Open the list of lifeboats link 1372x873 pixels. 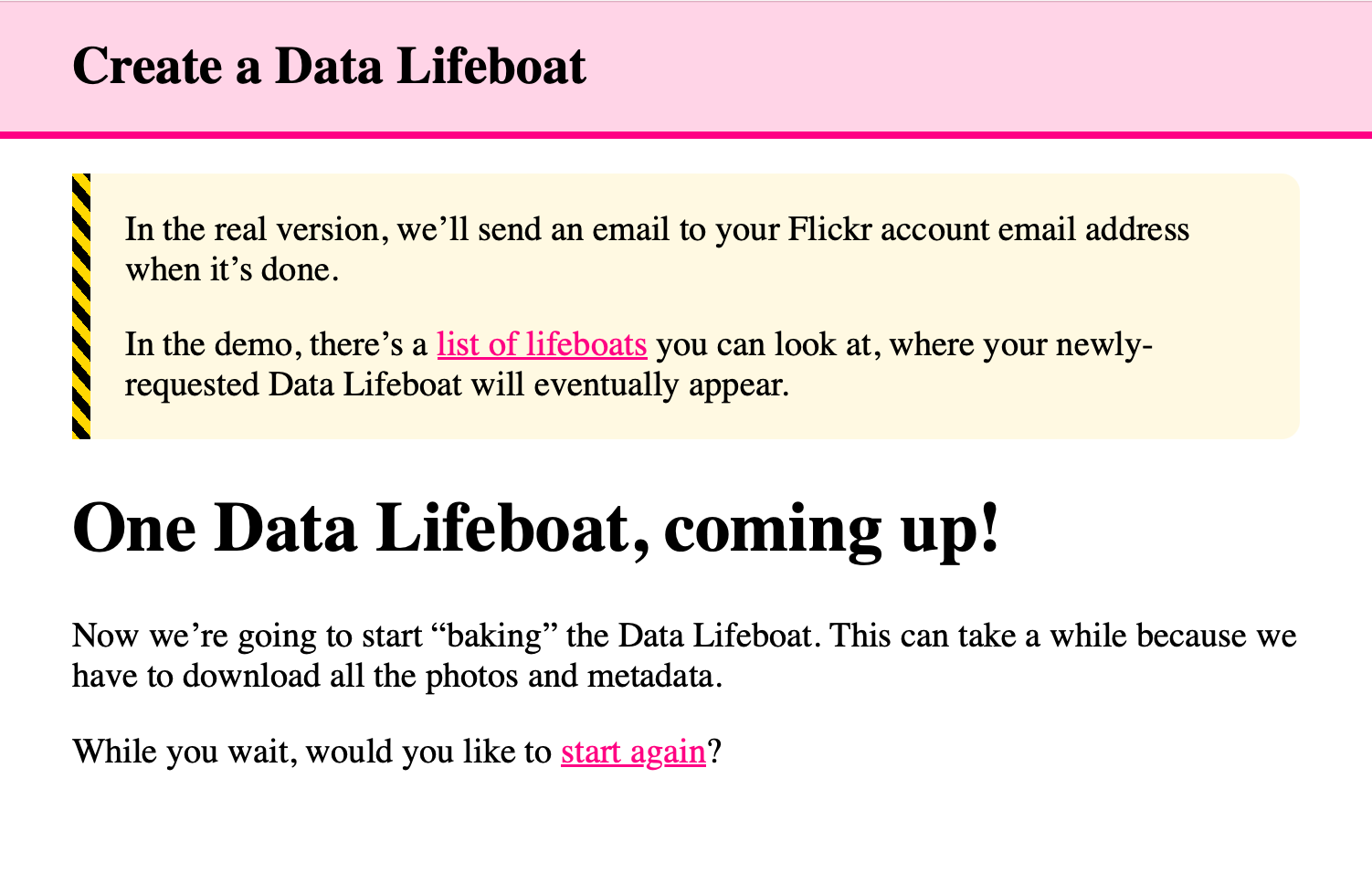542,344
